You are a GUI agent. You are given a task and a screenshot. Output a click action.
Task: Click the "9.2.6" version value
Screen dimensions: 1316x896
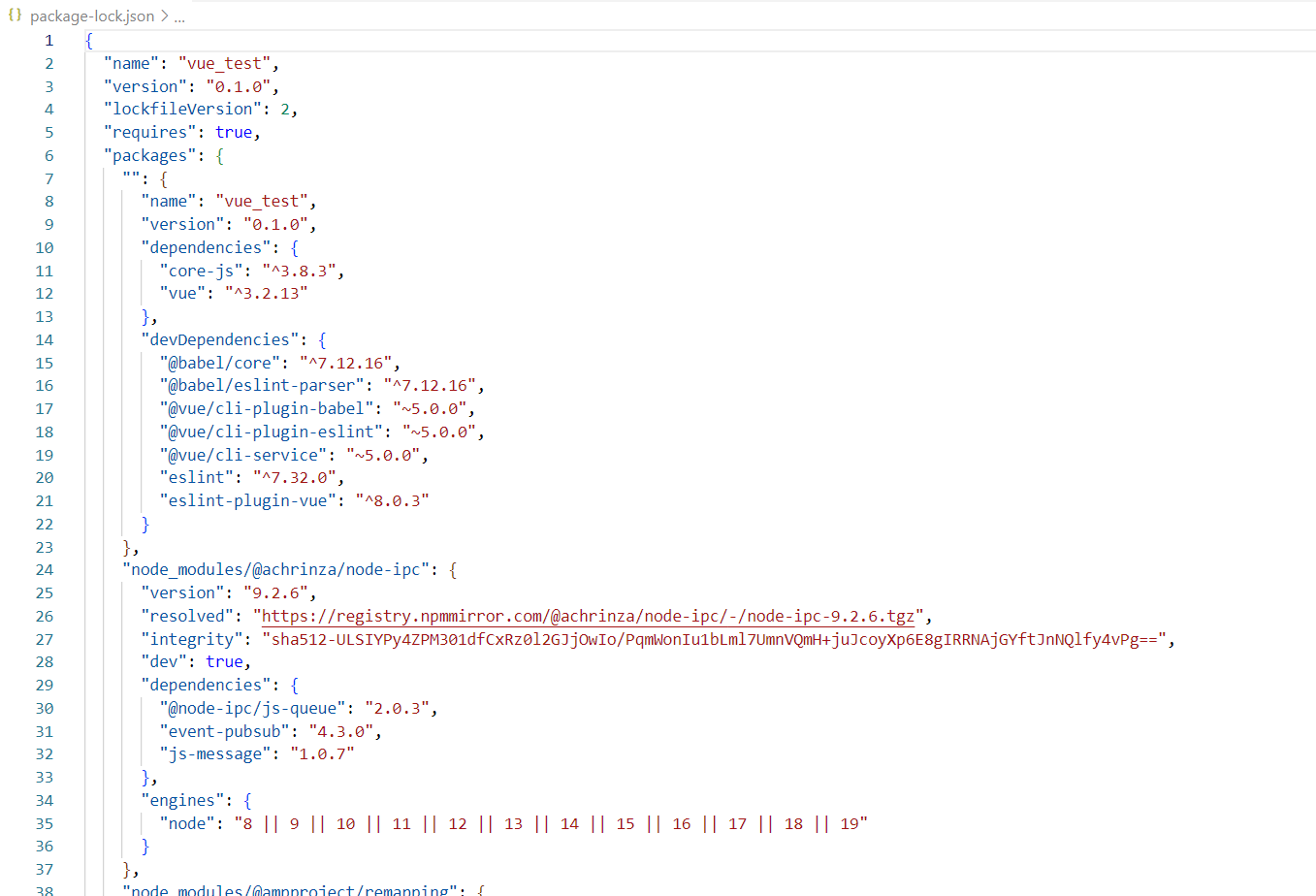tap(276, 593)
